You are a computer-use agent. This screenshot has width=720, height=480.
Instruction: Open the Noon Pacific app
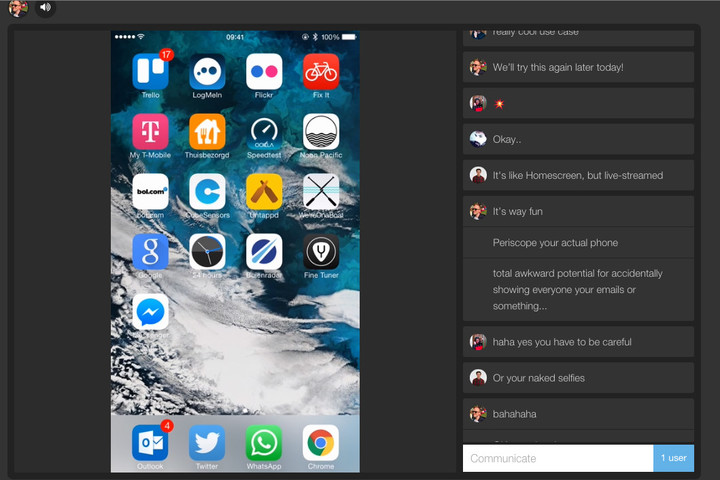(321, 132)
